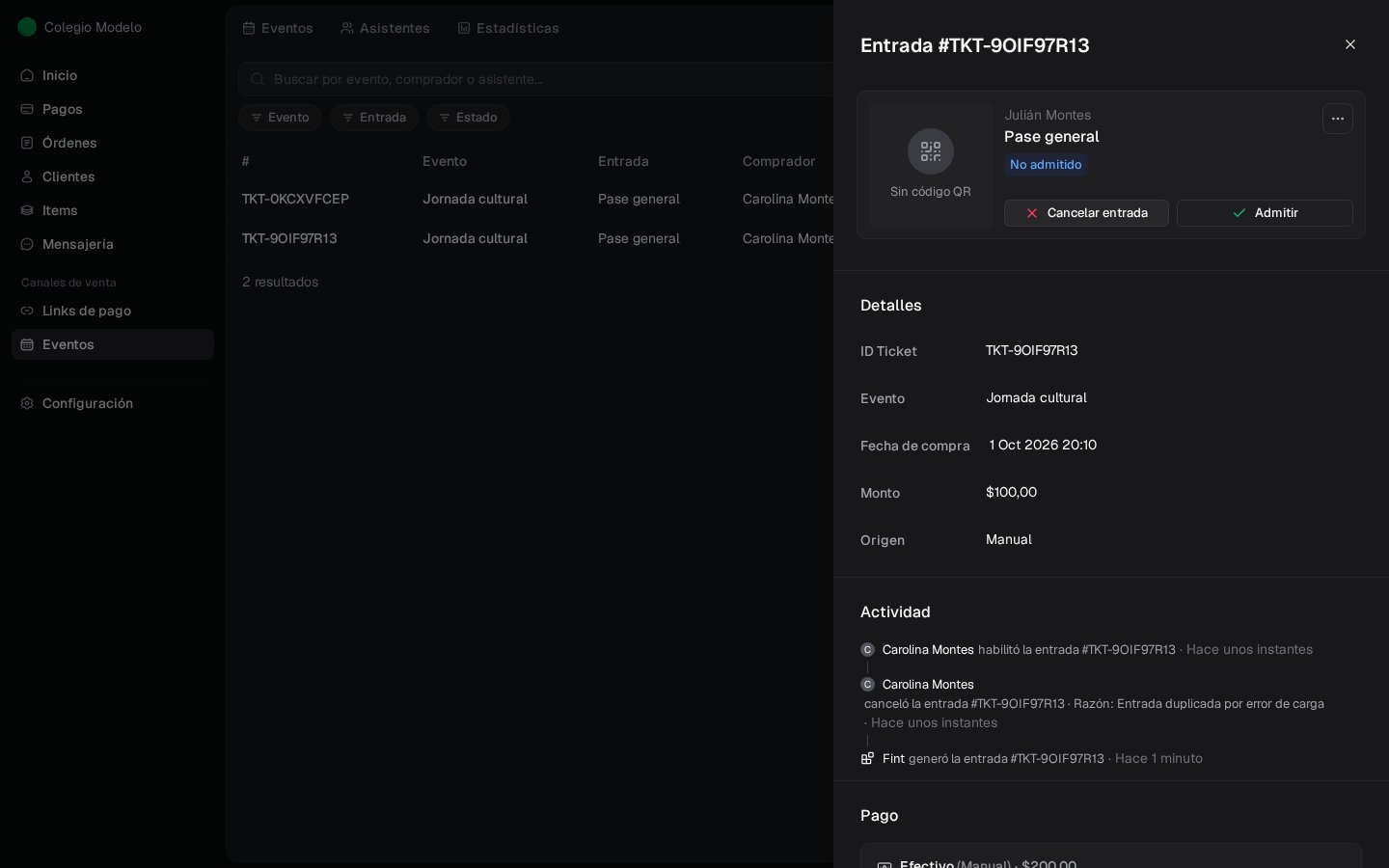Image resolution: width=1389 pixels, height=868 pixels.
Task: Switch to the Asistentes tab
Action: [385, 28]
